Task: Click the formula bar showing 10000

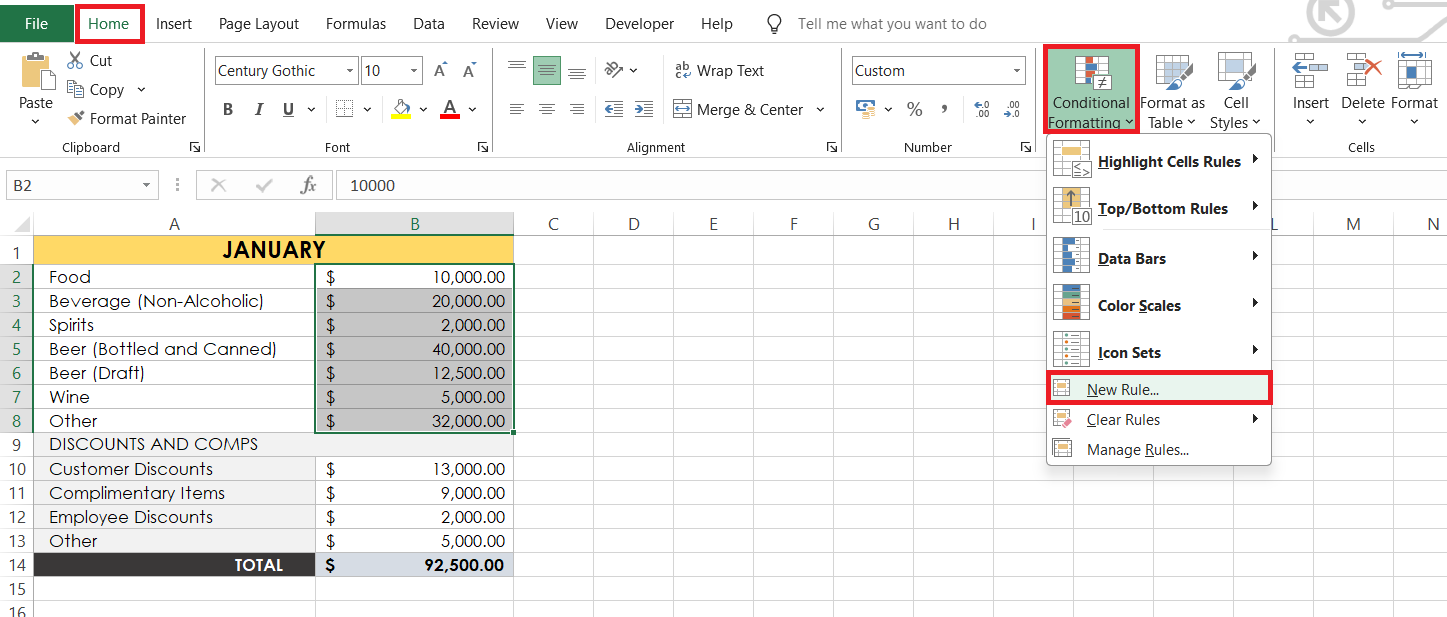Action: click(x=891, y=185)
